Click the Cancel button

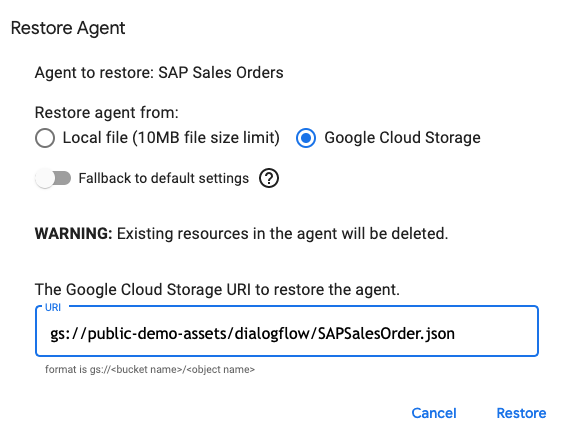coord(434,413)
